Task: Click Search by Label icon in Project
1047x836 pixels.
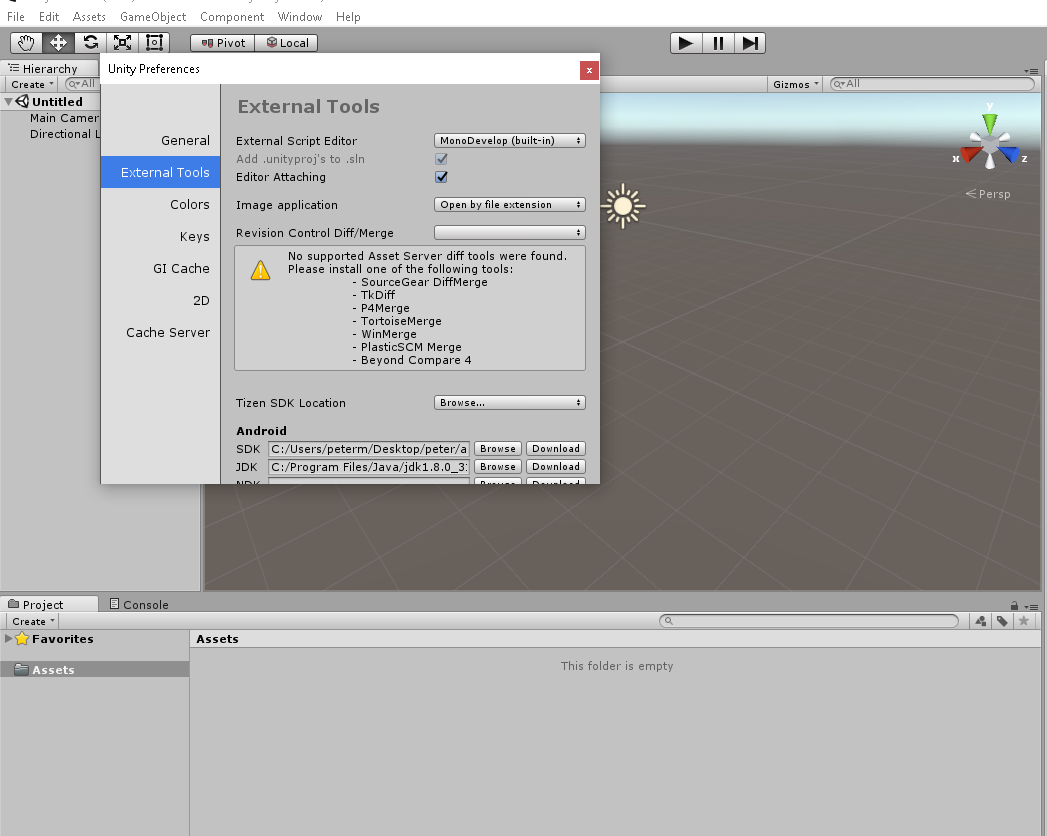Action: [1002, 621]
